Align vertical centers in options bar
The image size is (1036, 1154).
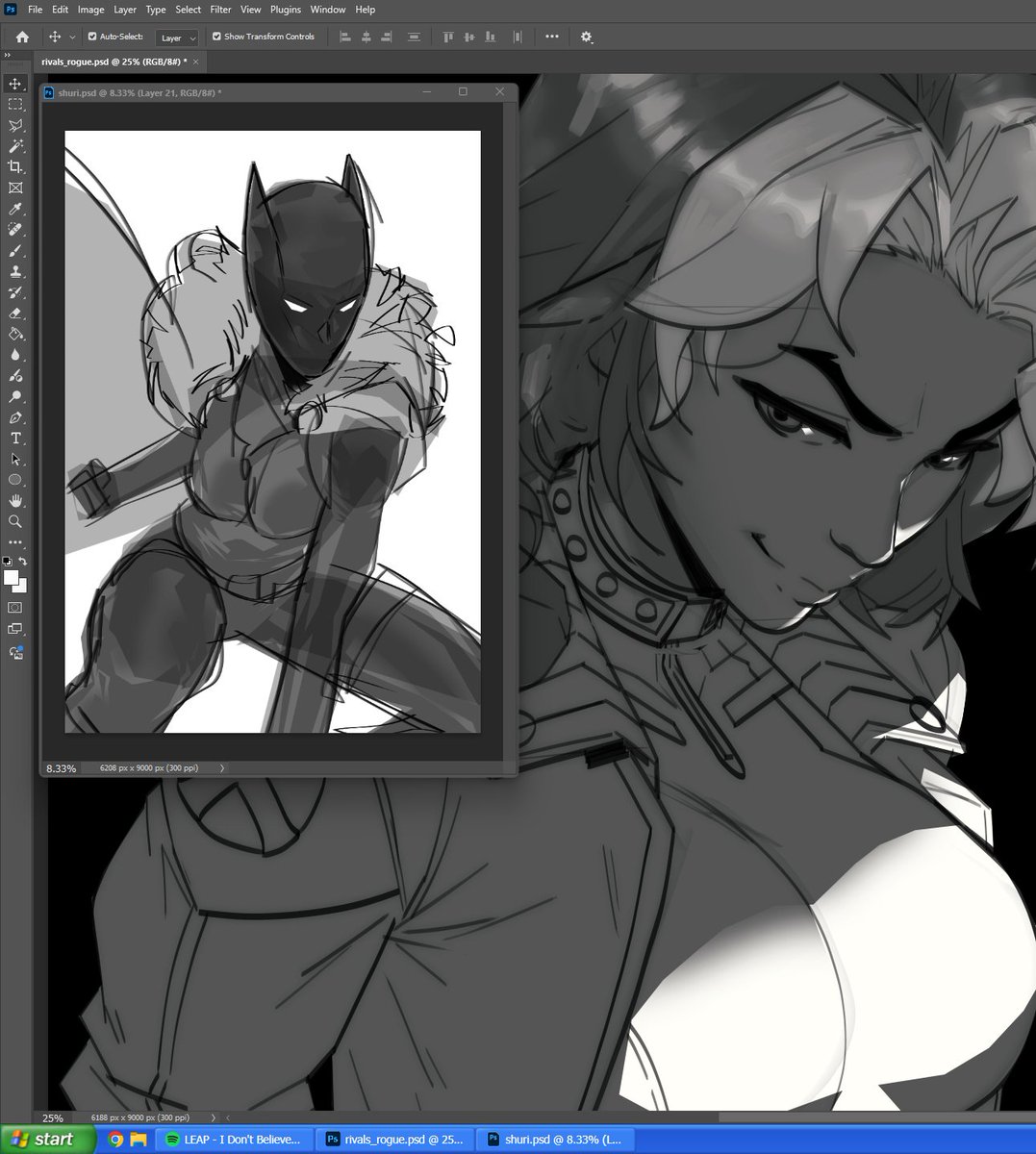(x=469, y=37)
